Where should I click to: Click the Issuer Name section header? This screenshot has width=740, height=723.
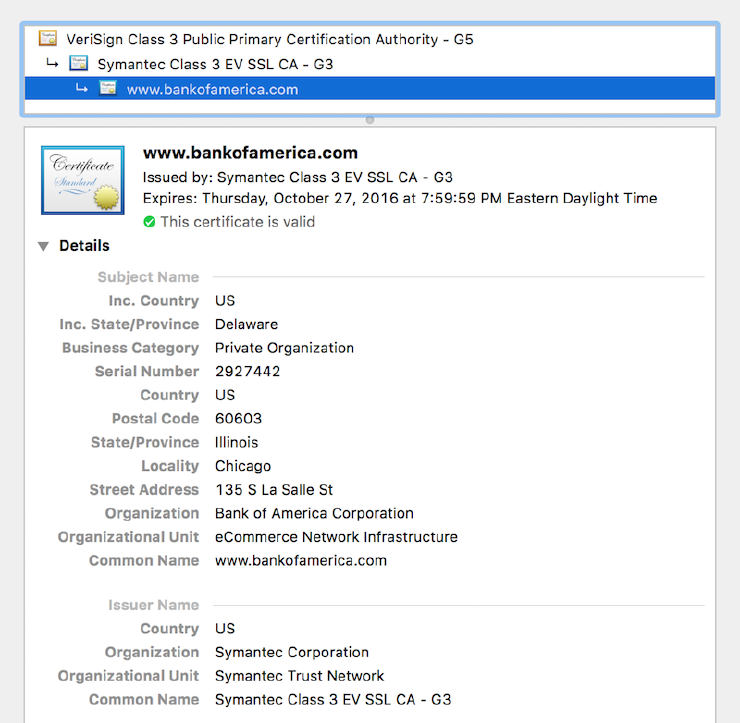point(153,605)
